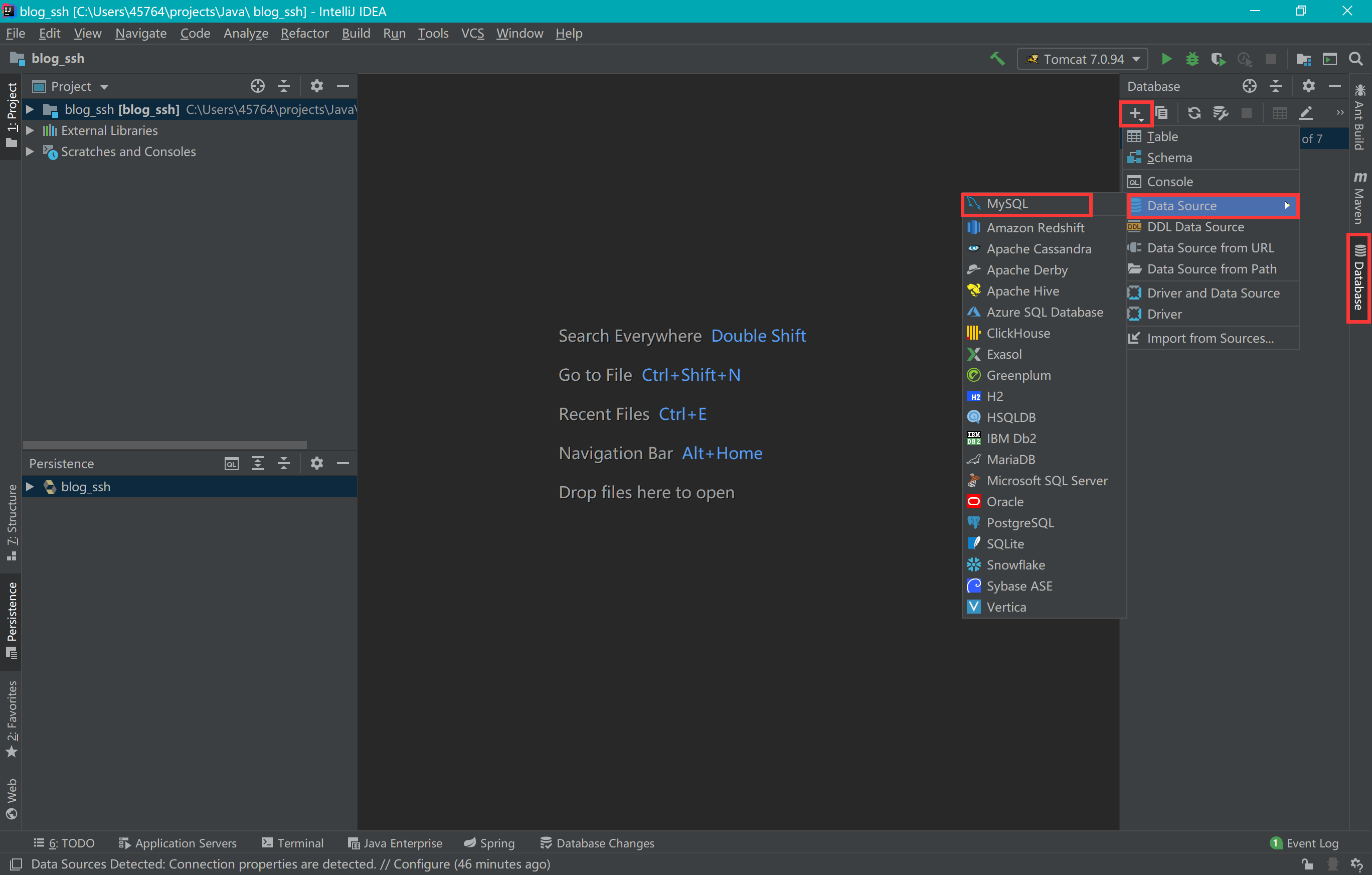Click scroll-from-source icon in Project panel

coord(258,86)
